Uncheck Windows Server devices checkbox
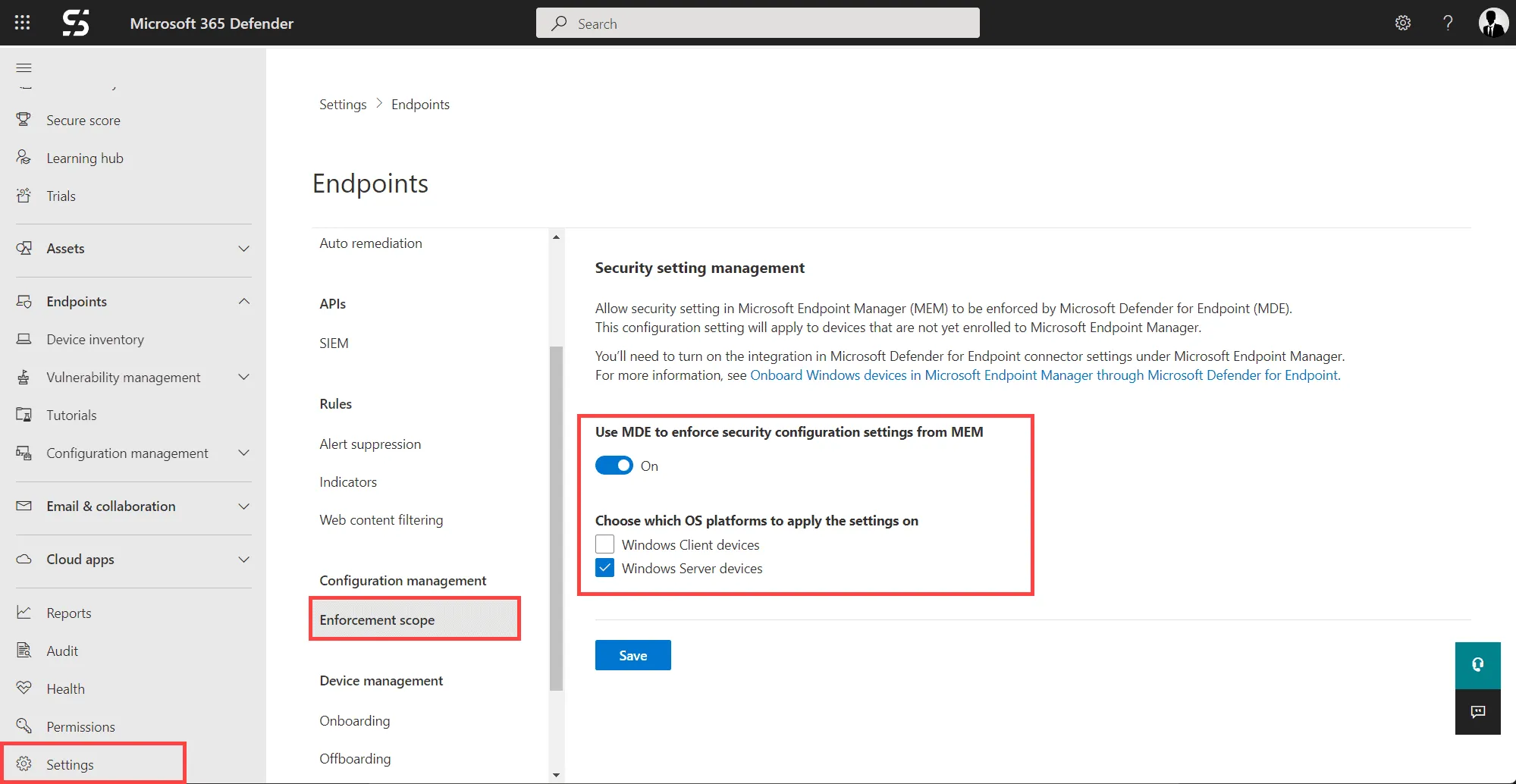Image resolution: width=1516 pixels, height=784 pixels. (x=604, y=568)
